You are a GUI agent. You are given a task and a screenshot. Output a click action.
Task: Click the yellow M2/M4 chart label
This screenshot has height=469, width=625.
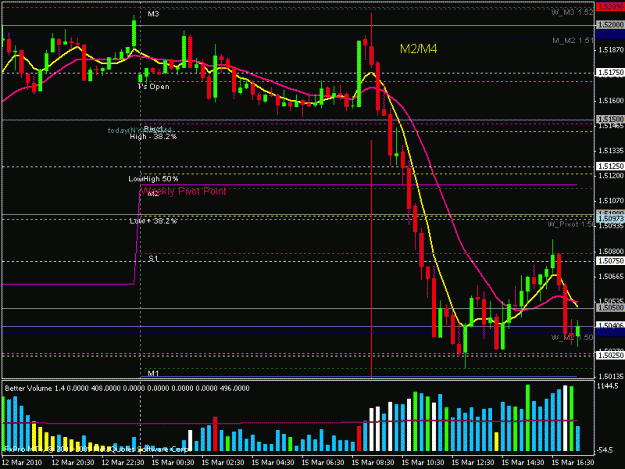(x=418, y=49)
